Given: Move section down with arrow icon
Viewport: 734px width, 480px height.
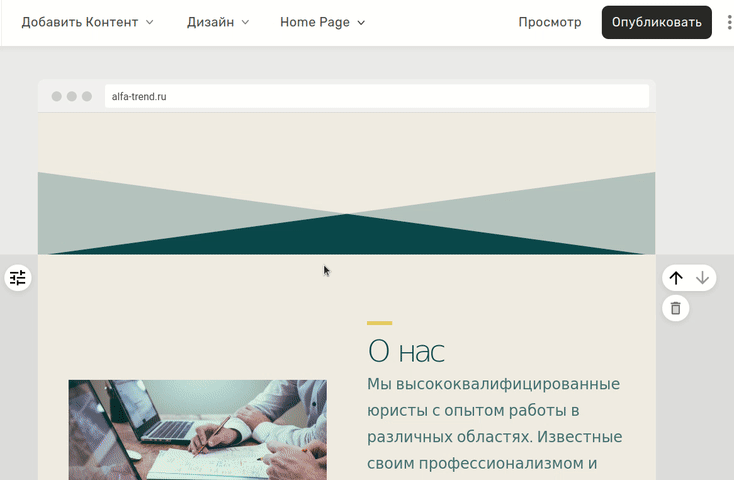Looking at the screenshot, I should [x=702, y=278].
